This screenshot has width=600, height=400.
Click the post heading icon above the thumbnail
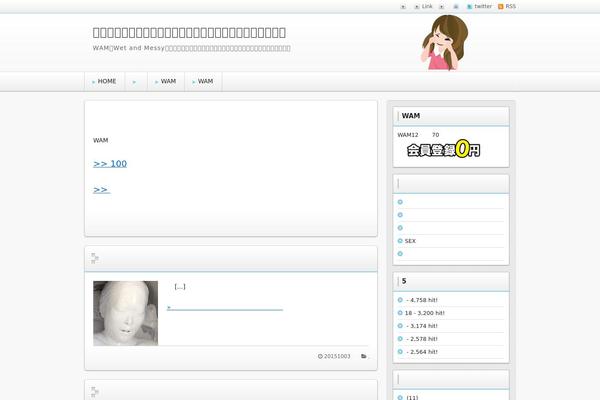point(95,259)
